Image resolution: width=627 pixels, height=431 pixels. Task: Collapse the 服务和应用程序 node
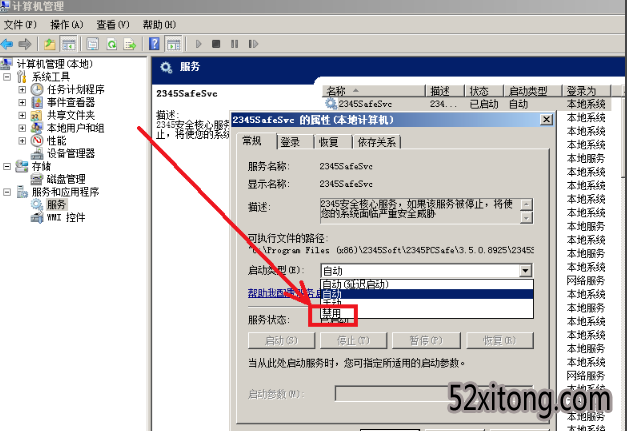point(7,192)
